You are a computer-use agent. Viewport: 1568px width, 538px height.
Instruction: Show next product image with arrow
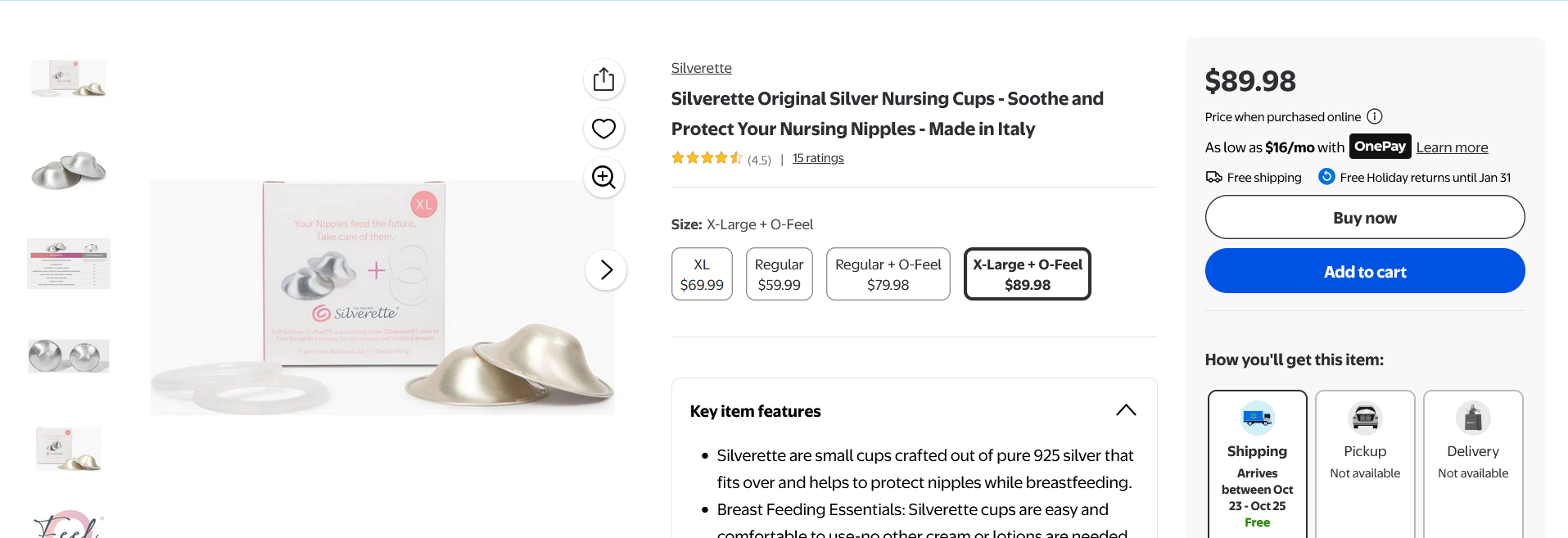(606, 269)
